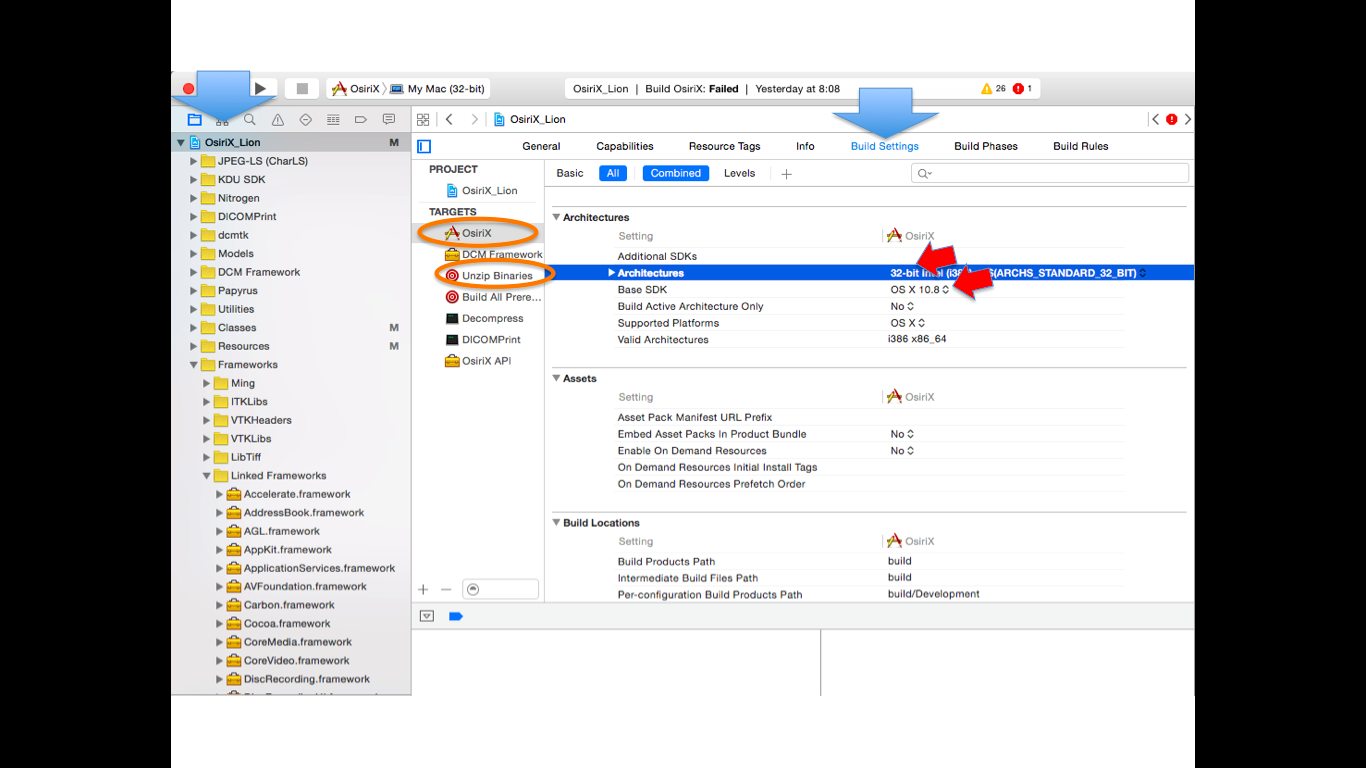The width and height of the screenshot is (1366, 768).
Task: Open the Breakpoint navigator tag icon
Action: click(x=361, y=119)
